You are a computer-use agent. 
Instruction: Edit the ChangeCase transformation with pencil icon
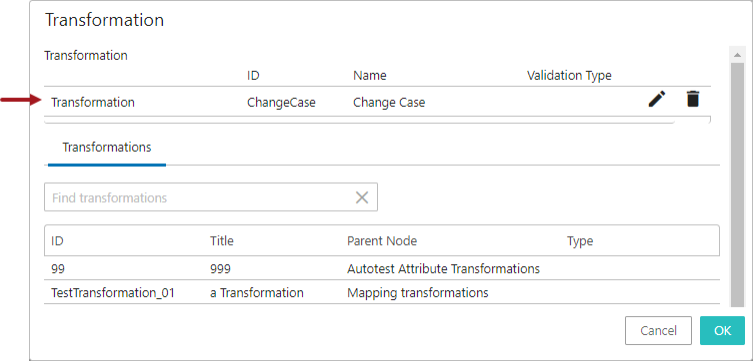657,99
